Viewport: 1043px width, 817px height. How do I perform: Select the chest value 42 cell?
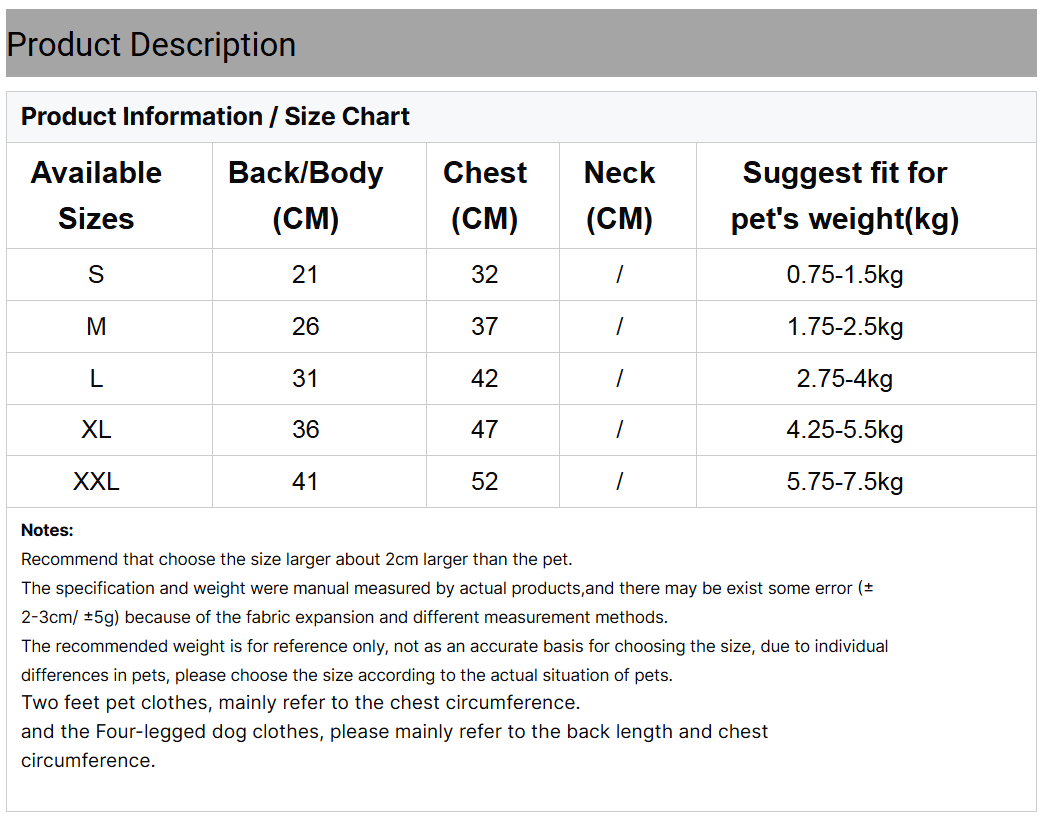tap(485, 379)
